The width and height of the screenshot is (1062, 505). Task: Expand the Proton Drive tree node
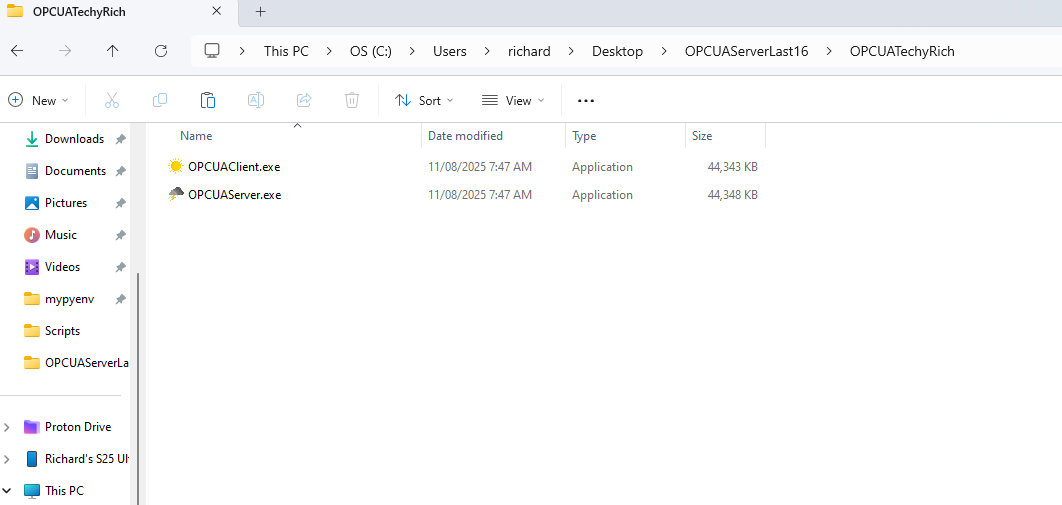tap(7, 427)
